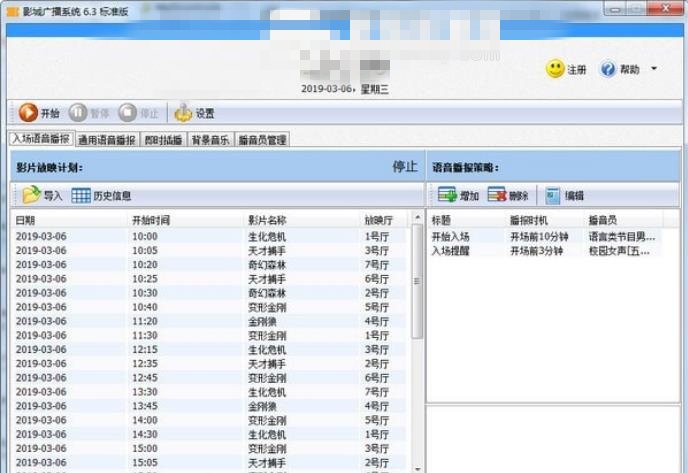Screen dimensions: 688x473
Task: Select the 10:20 奇幻森林 row
Action: 210,265
